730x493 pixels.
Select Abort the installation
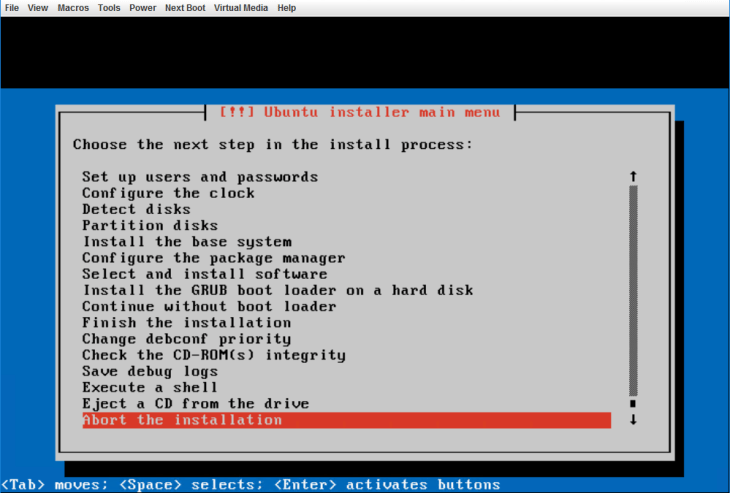pyautogui.click(x=182, y=420)
